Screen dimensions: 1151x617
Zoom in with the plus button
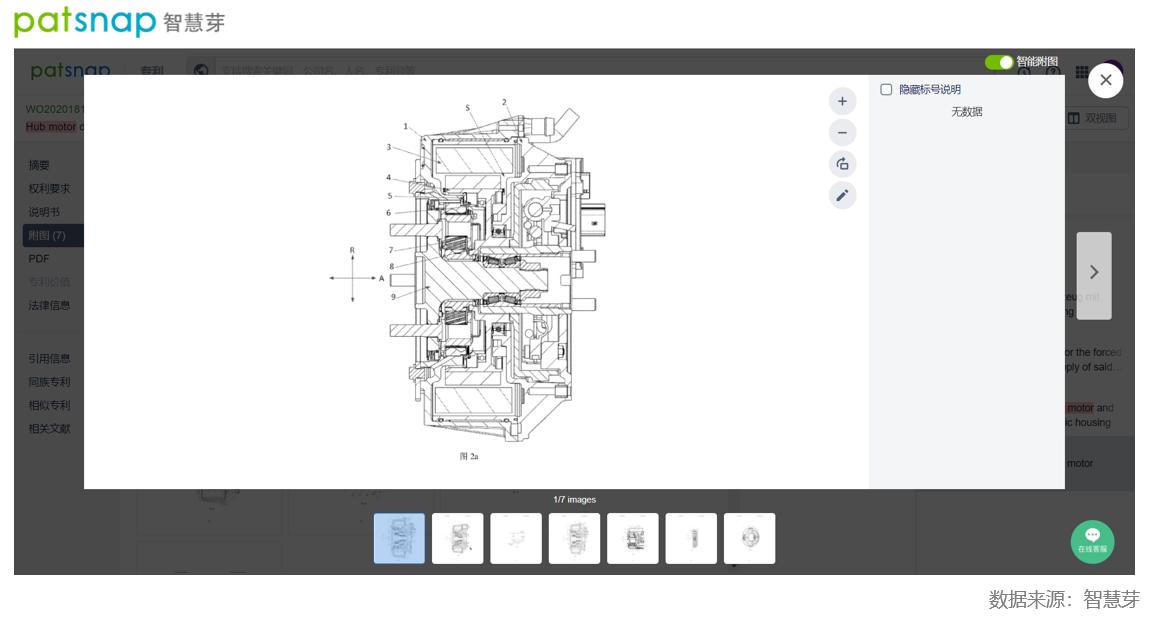tap(842, 101)
